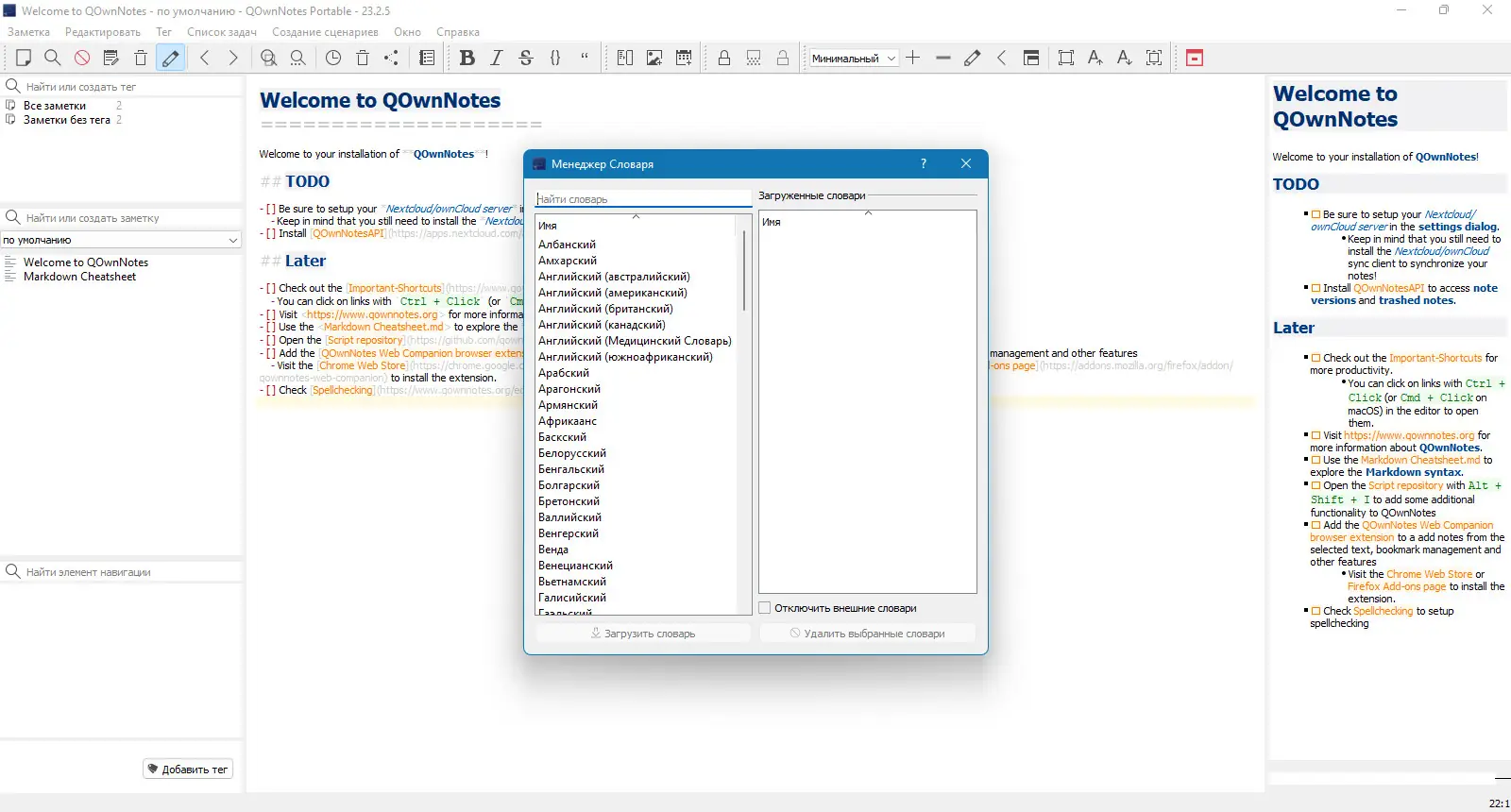1511x812 pixels.
Task: Select the 'Все заметки' tag
Action: click(x=55, y=106)
